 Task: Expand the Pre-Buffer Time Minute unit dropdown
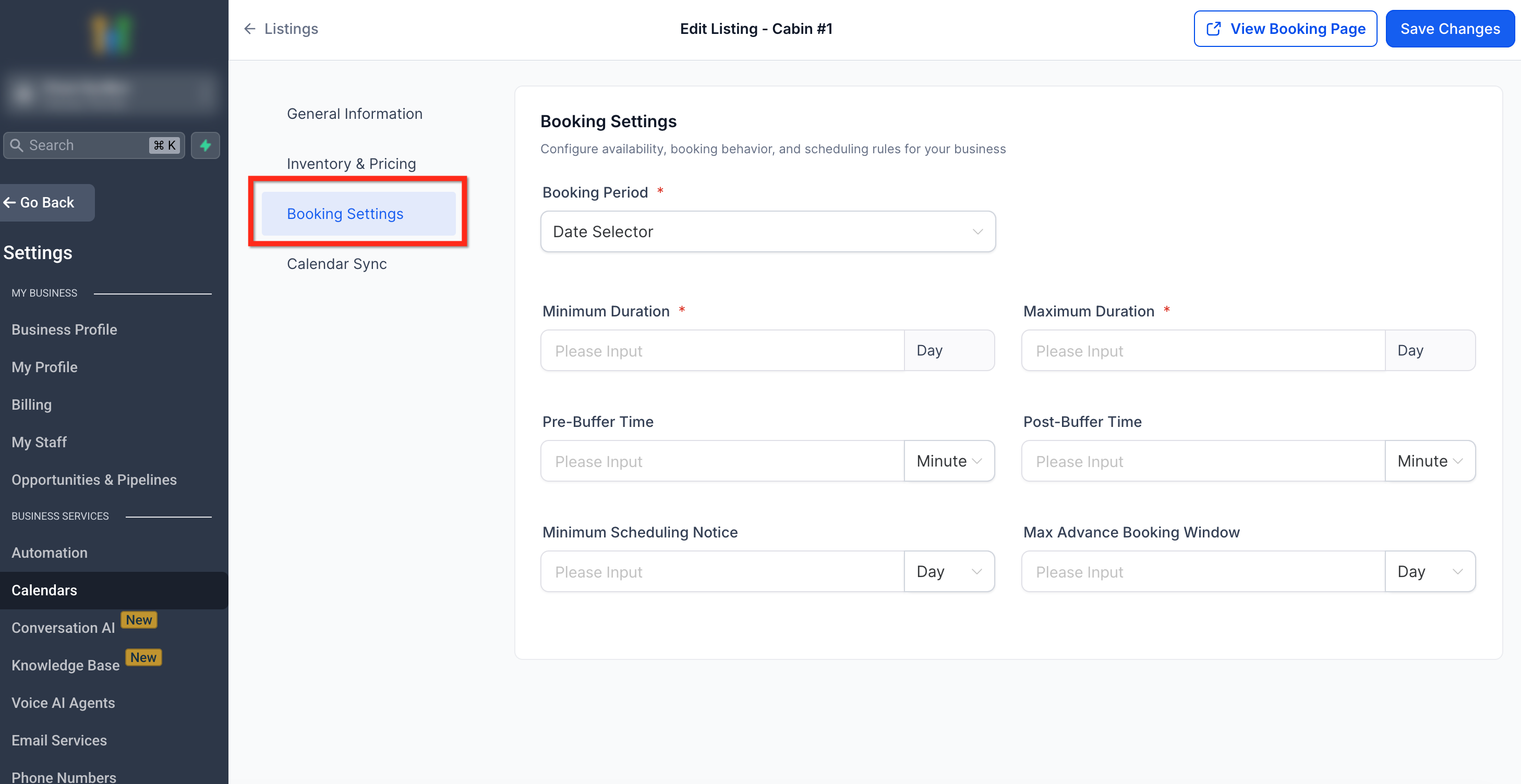click(949, 461)
